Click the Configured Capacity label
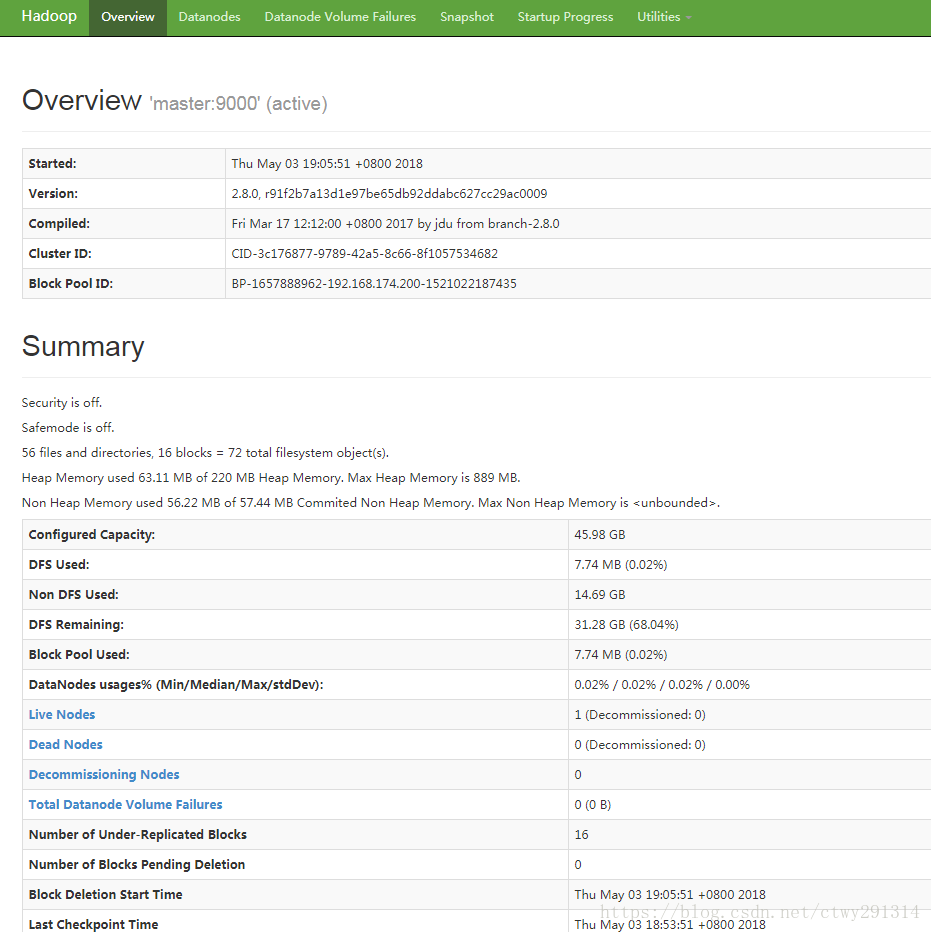The width and height of the screenshot is (931, 932). [x=92, y=534]
